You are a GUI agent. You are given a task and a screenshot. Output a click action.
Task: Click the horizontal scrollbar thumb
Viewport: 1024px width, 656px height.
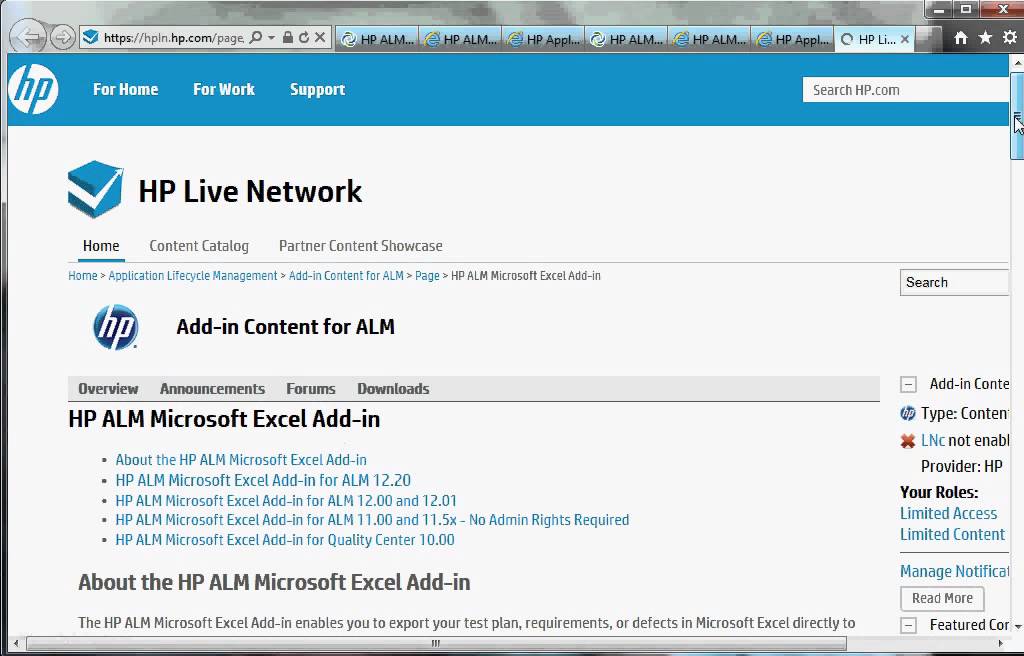pos(436,644)
